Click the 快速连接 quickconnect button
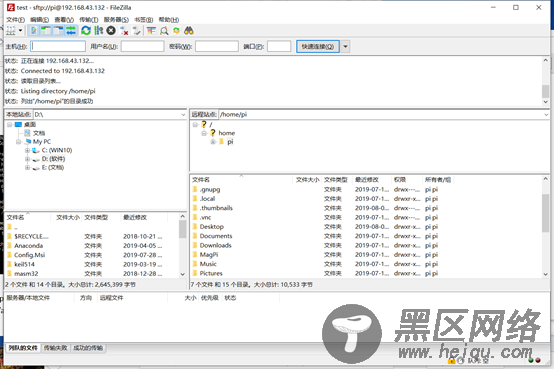554x369 pixels. tap(318, 46)
